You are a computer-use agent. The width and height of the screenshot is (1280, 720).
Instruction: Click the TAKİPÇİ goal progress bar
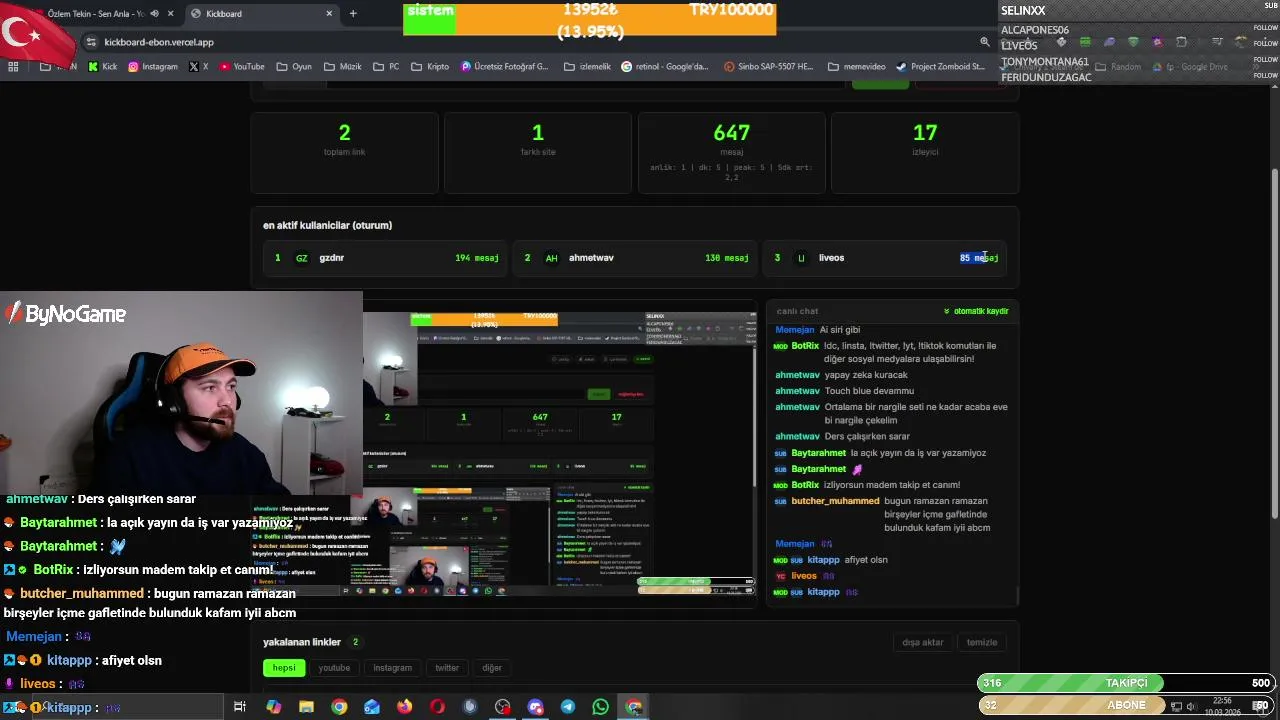click(x=1126, y=683)
